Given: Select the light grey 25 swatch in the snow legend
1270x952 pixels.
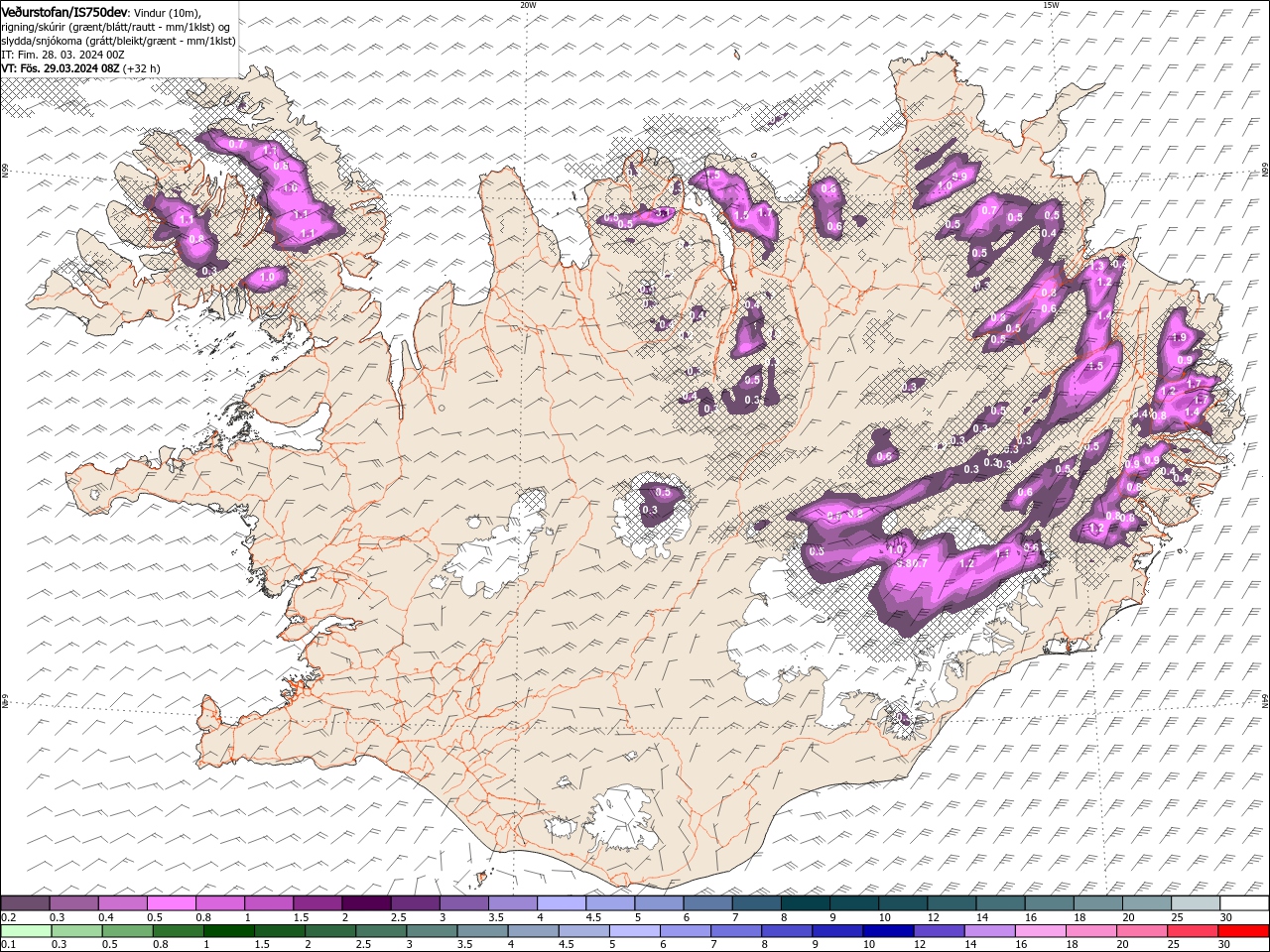Looking at the screenshot, I should pos(1195,903).
